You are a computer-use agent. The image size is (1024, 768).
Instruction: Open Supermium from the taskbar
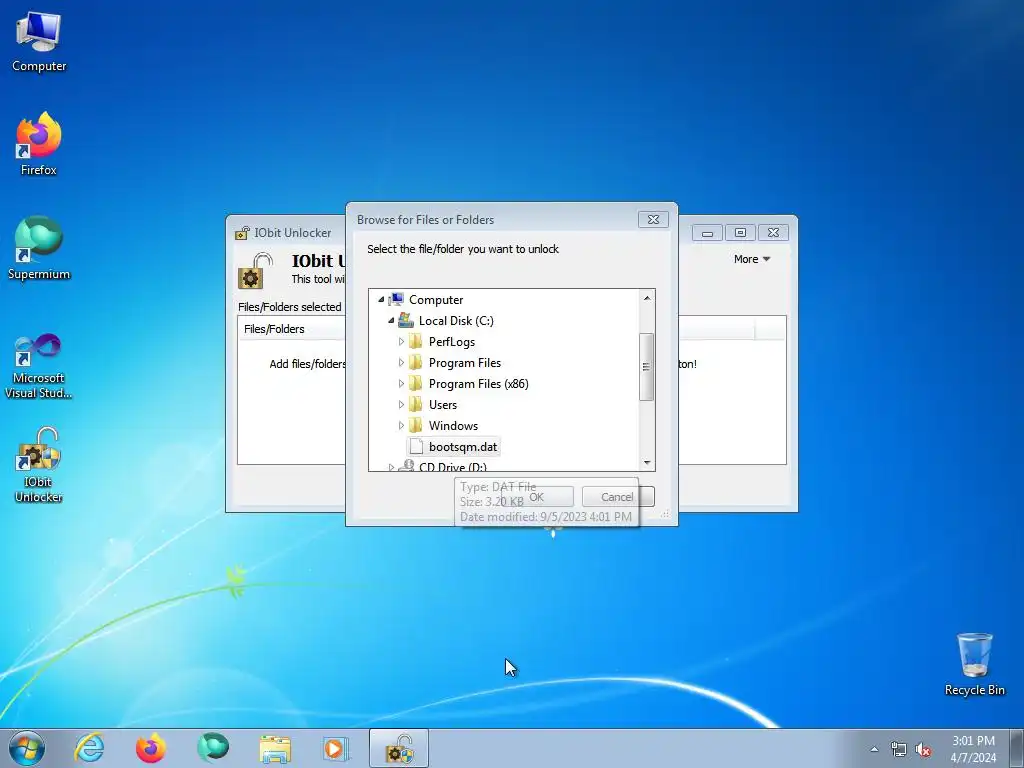213,748
